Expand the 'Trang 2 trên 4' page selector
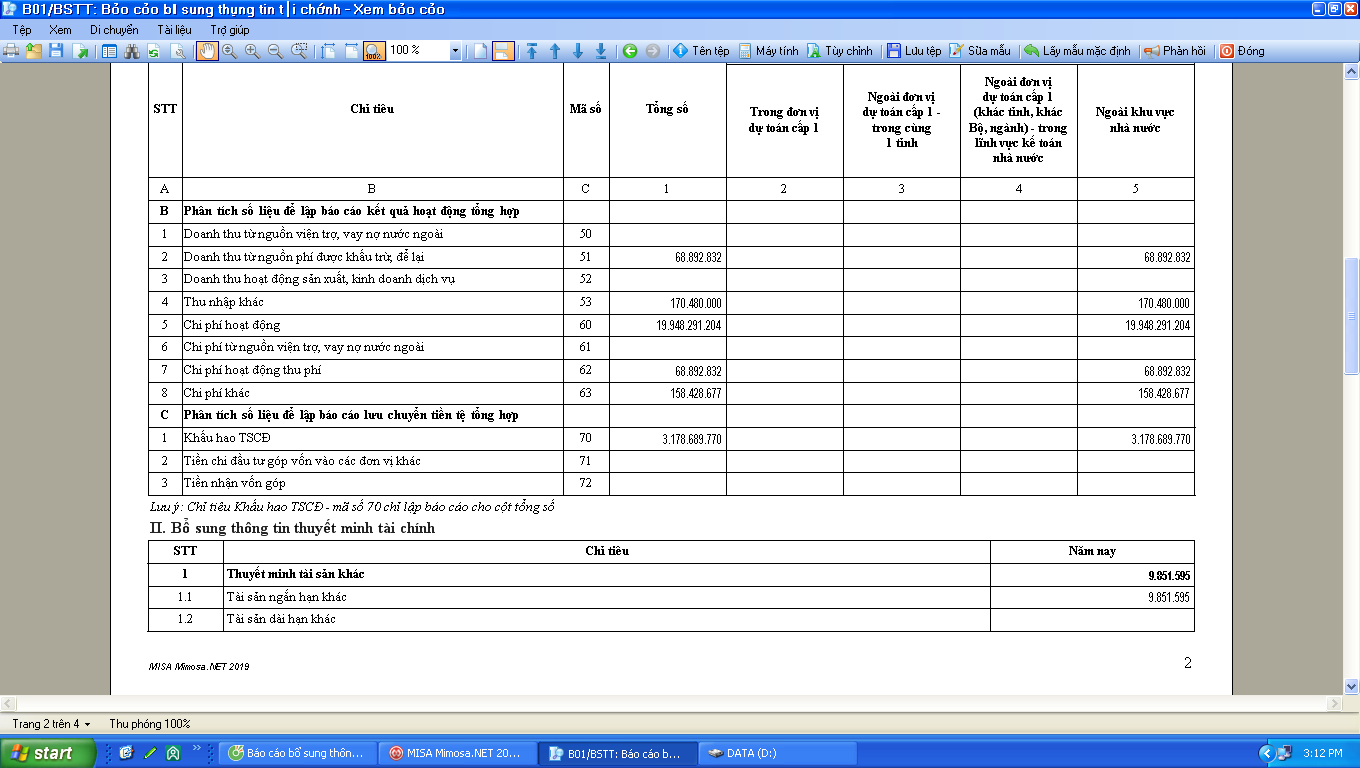Viewport: 1360px width, 768px height. 51,723
